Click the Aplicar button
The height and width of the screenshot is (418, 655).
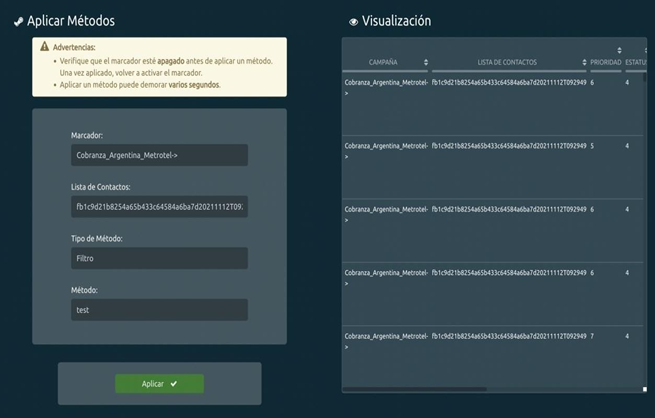[x=159, y=384]
